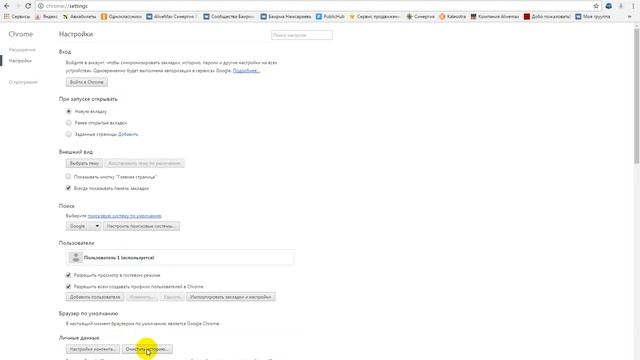Click the Восстановить тему по умолчанию button
The width and height of the screenshot is (640, 360).
click(144, 163)
